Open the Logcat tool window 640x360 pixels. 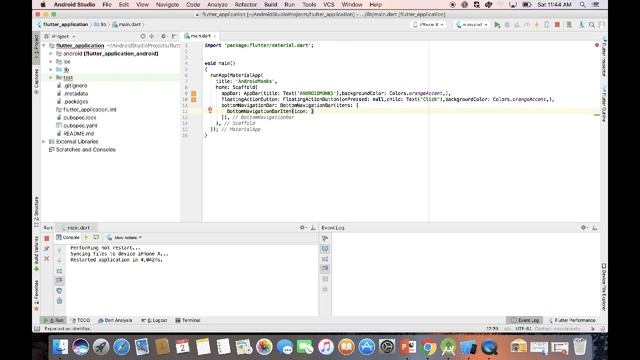click(x=154, y=320)
